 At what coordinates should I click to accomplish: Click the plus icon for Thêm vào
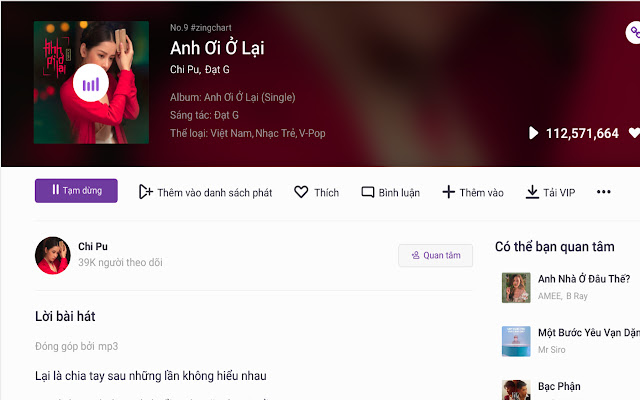(x=448, y=192)
